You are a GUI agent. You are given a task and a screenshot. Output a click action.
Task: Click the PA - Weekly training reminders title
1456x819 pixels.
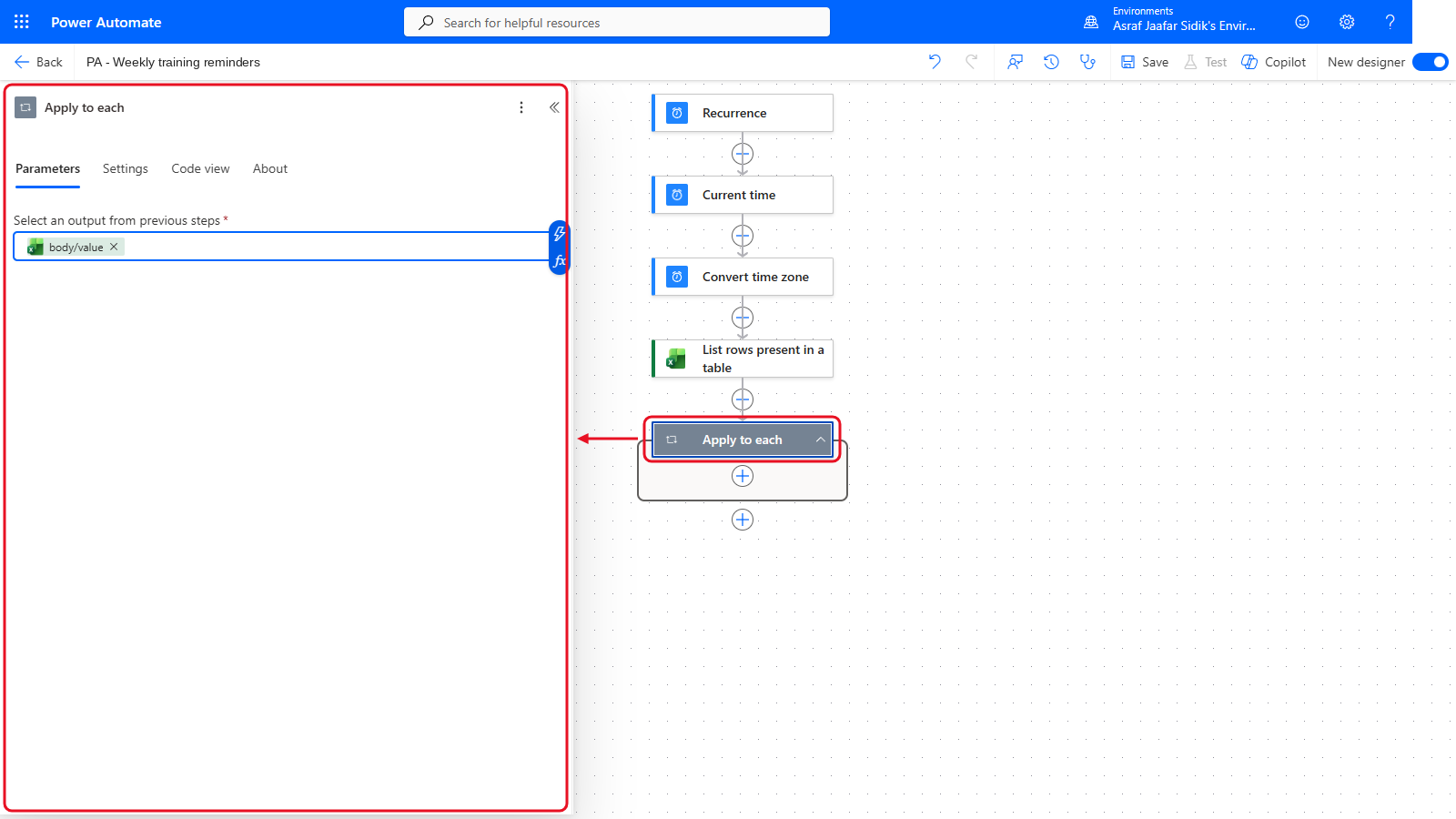point(173,62)
